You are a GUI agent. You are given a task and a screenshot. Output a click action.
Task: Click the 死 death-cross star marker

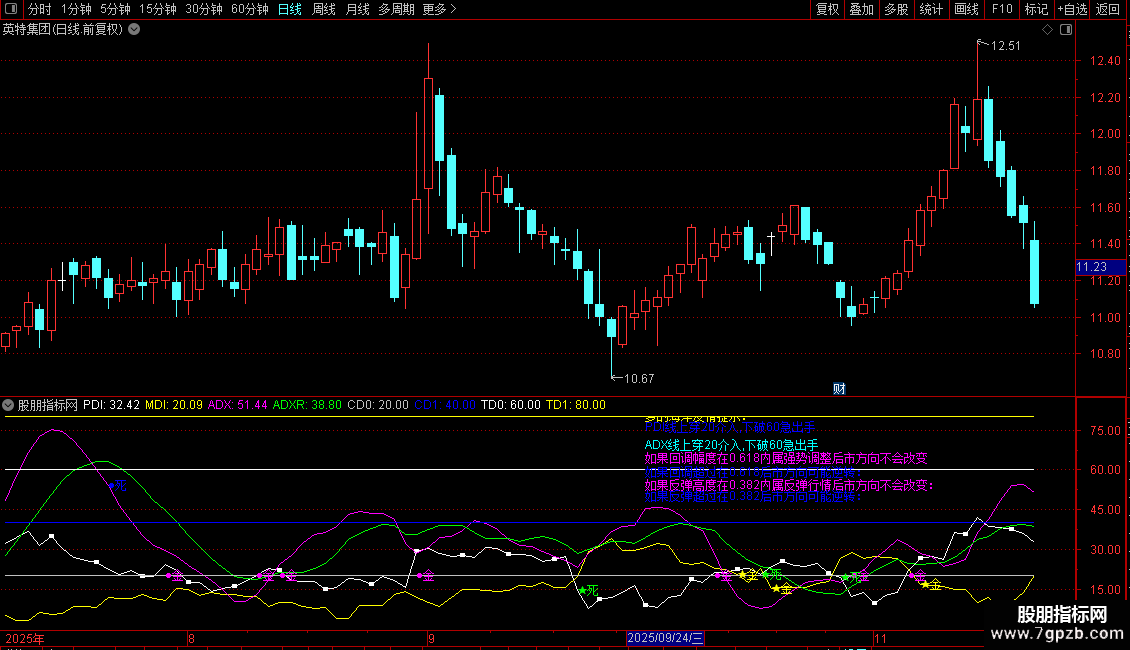(588, 590)
